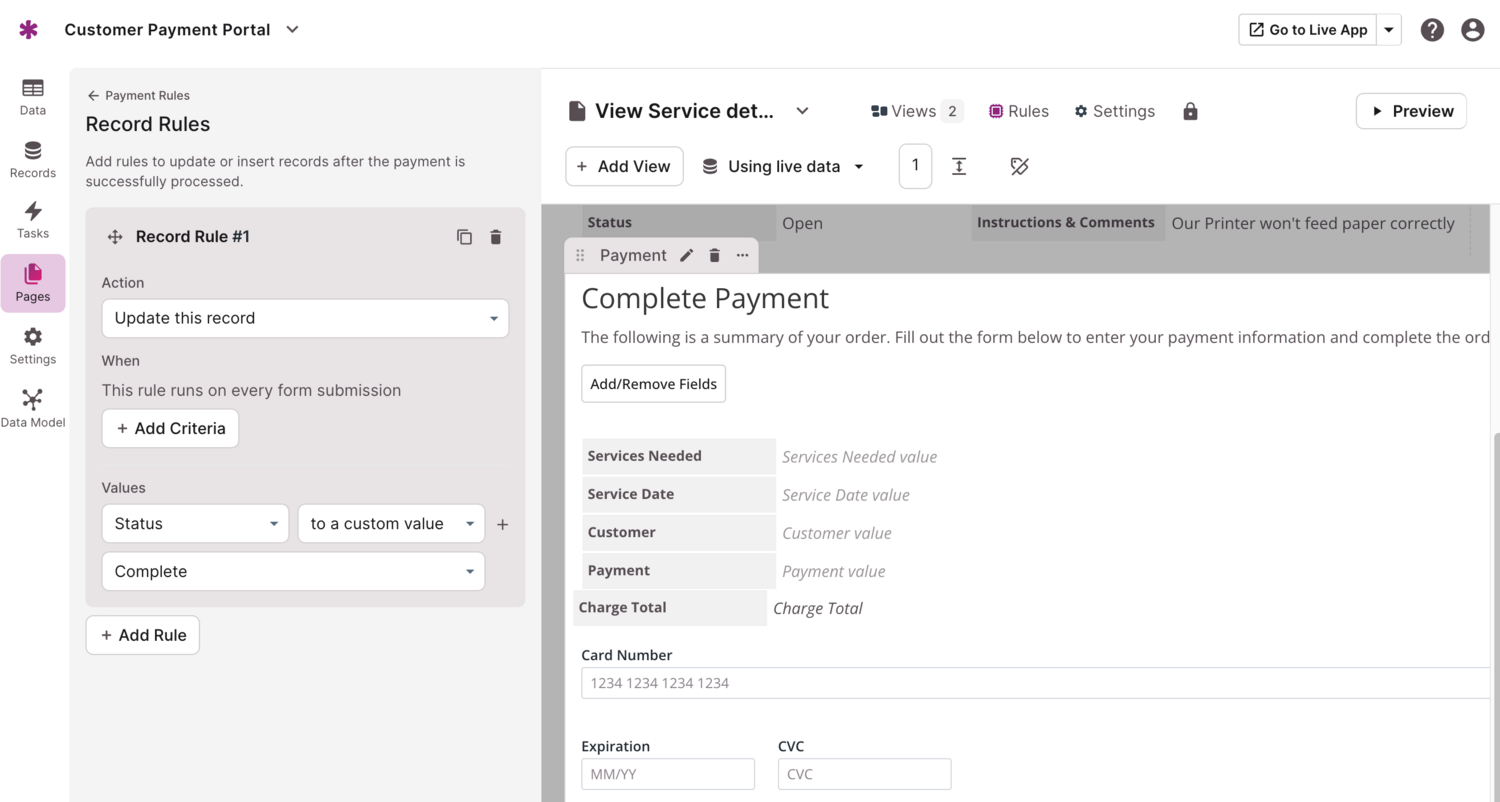Viewport: 1500px width, 802px height.
Task: Expand the Using live data dropdown
Action: click(x=783, y=166)
